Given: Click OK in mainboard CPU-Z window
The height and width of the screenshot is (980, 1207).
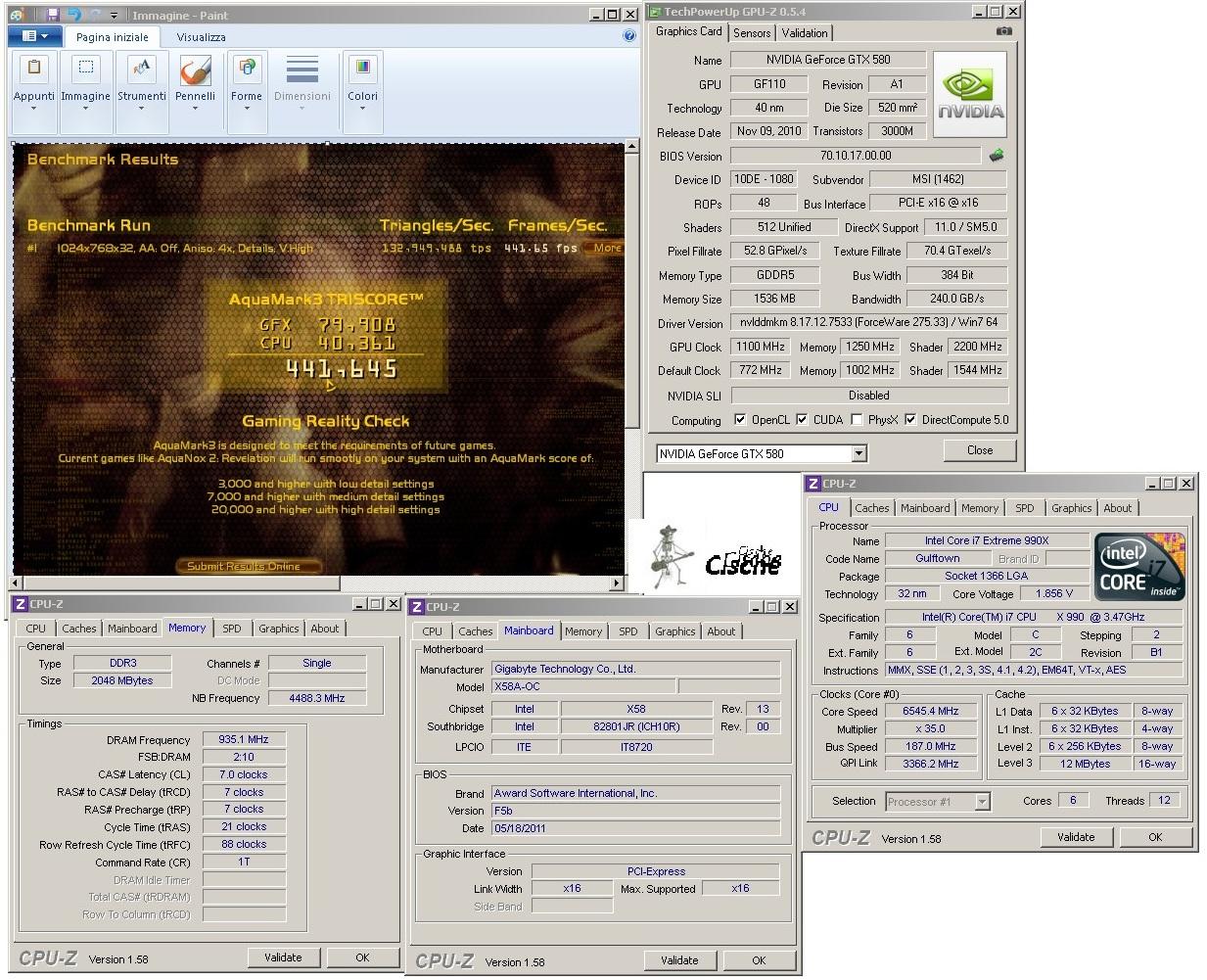Looking at the screenshot, I should click(x=759, y=960).
